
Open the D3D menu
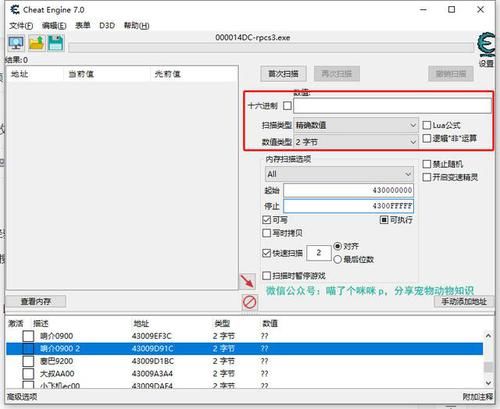coord(107,26)
